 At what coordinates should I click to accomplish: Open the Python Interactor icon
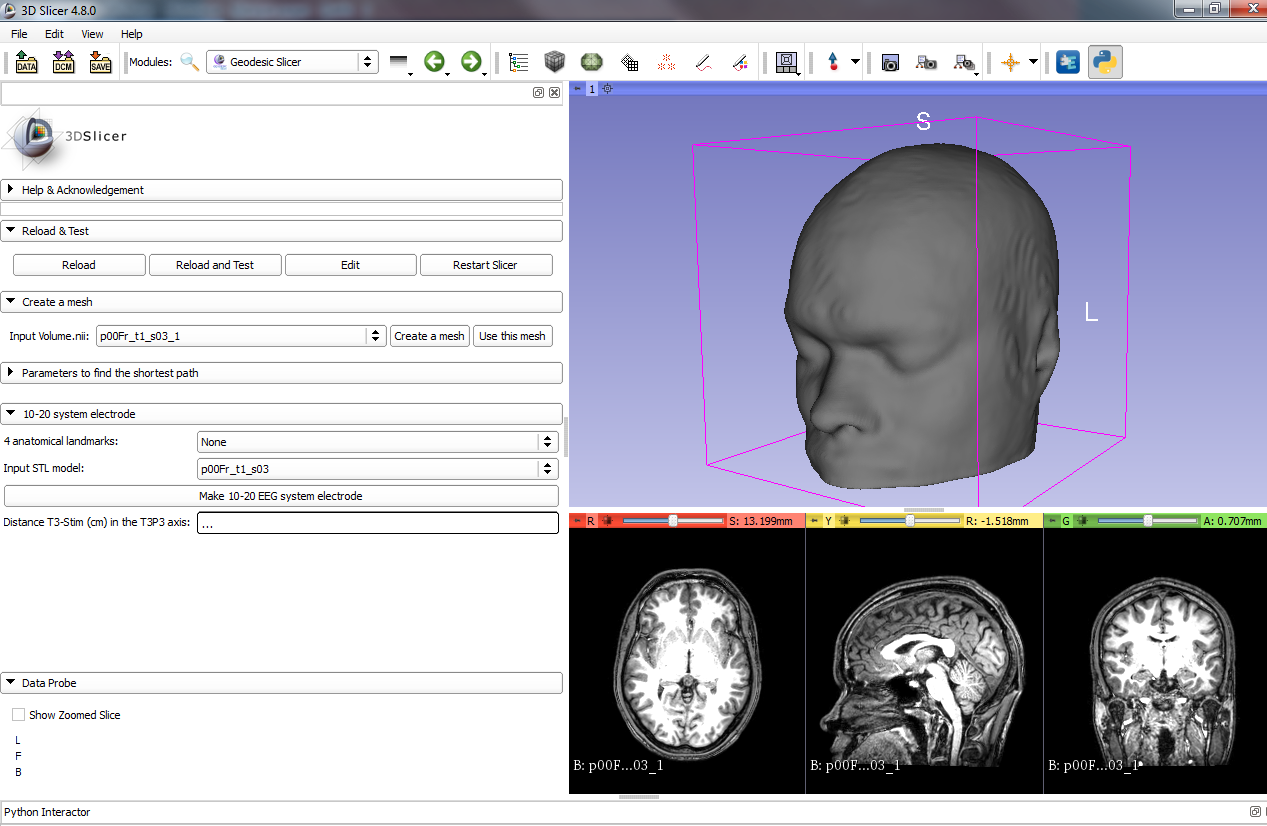[1105, 62]
